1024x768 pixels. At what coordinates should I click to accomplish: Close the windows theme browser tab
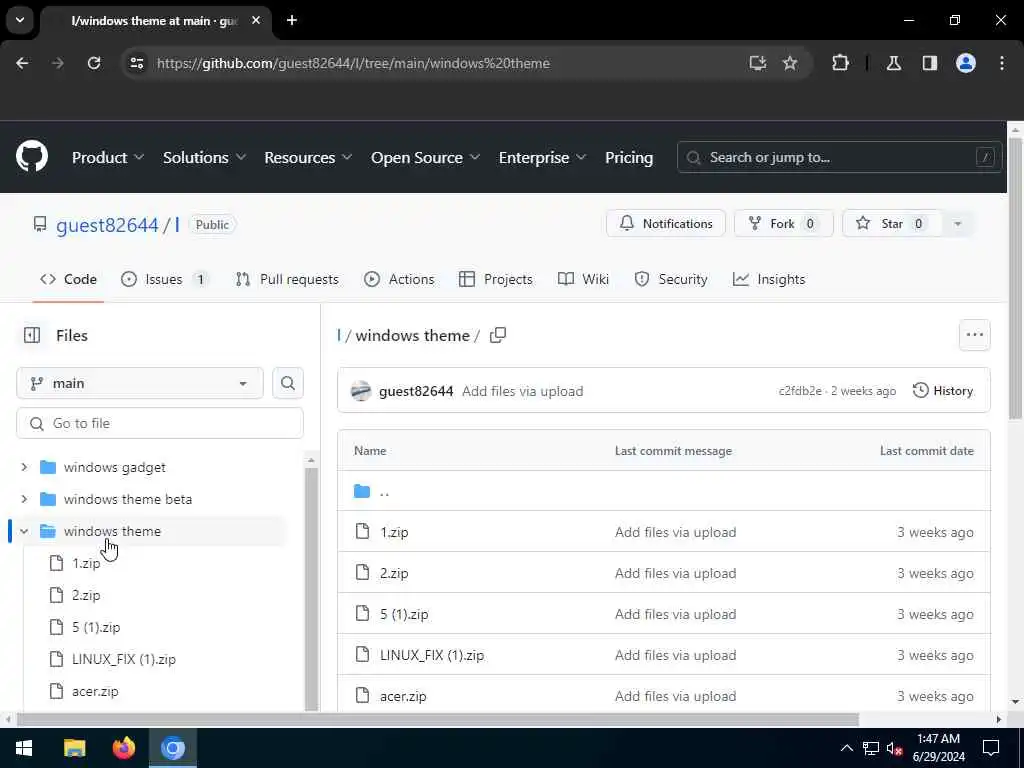click(x=256, y=20)
